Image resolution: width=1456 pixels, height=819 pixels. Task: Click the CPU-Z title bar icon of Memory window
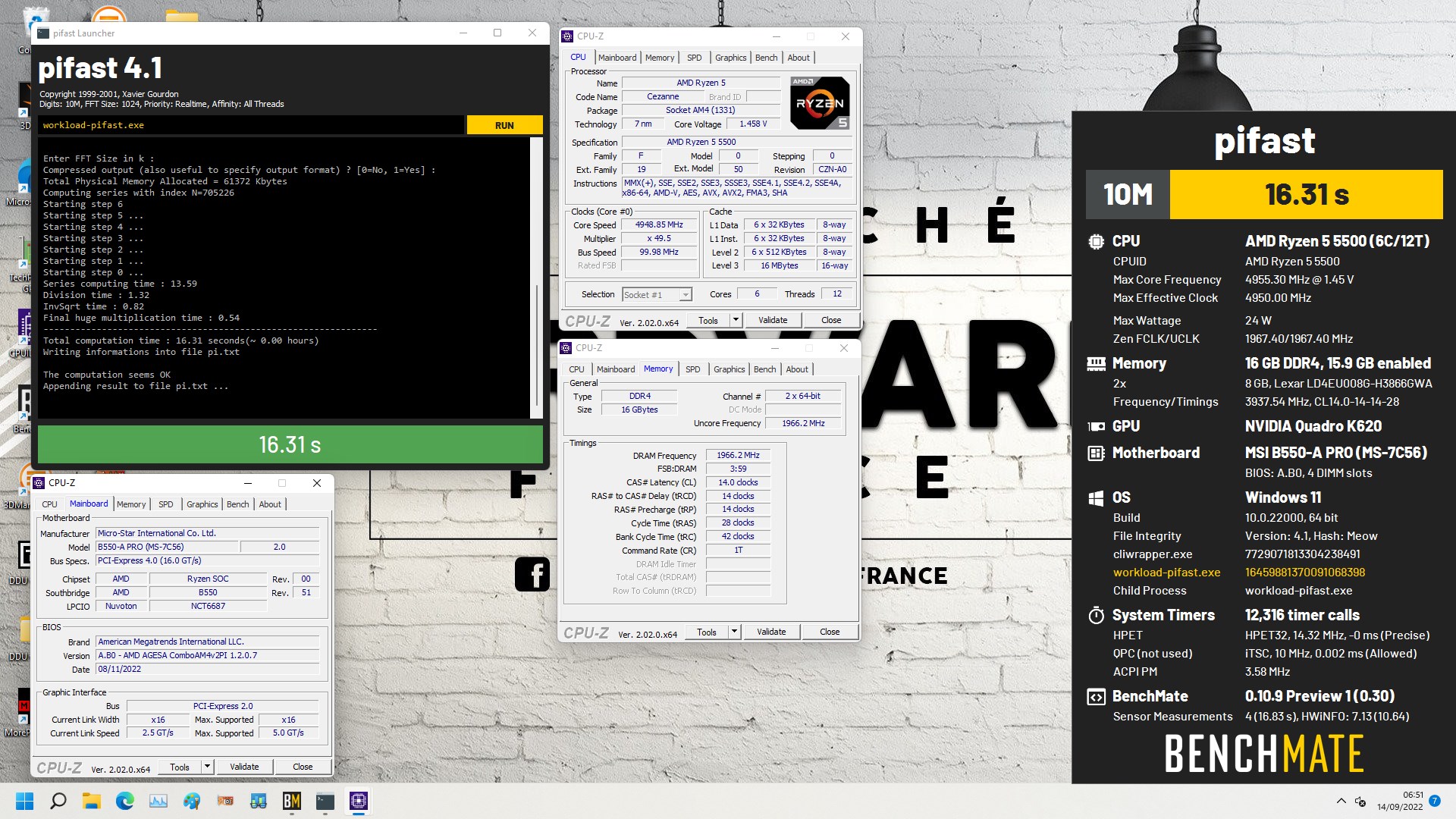click(x=566, y=347)
